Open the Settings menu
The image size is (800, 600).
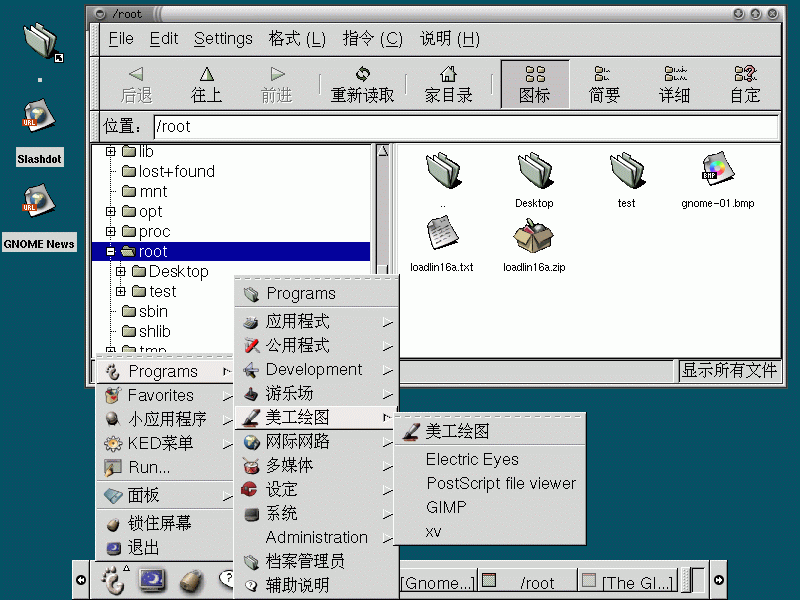pyautogui.click(x=223, y=39)
